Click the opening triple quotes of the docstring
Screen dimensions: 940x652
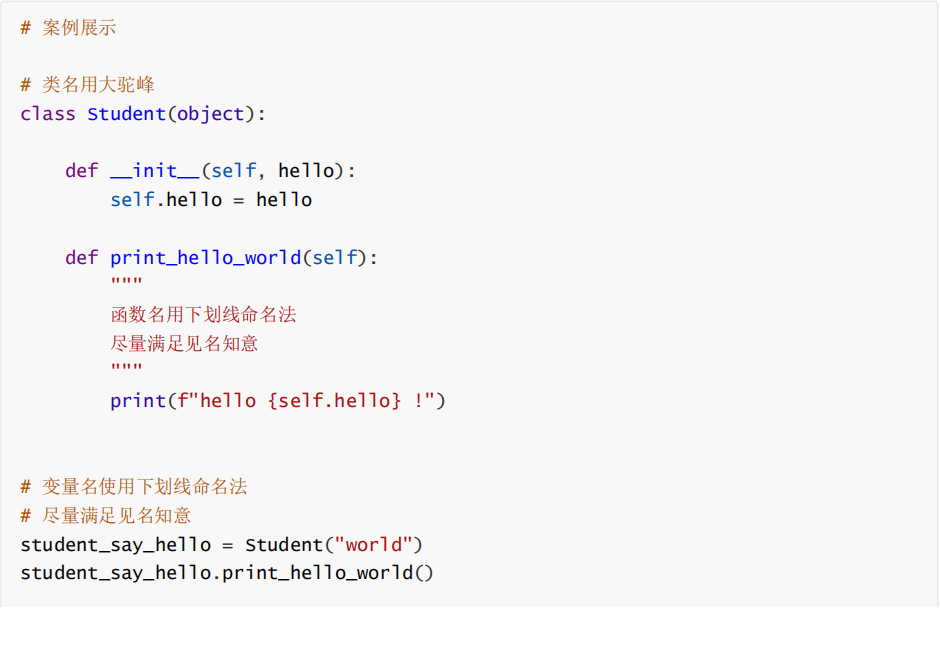[x=126, y=282]
